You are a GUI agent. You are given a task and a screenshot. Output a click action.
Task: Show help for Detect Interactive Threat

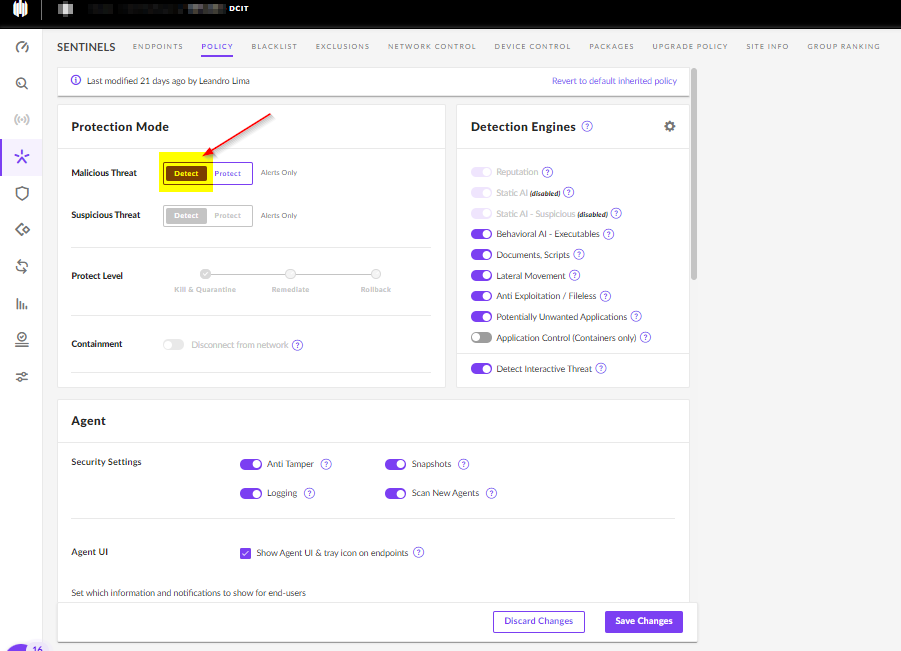point(600,369)
